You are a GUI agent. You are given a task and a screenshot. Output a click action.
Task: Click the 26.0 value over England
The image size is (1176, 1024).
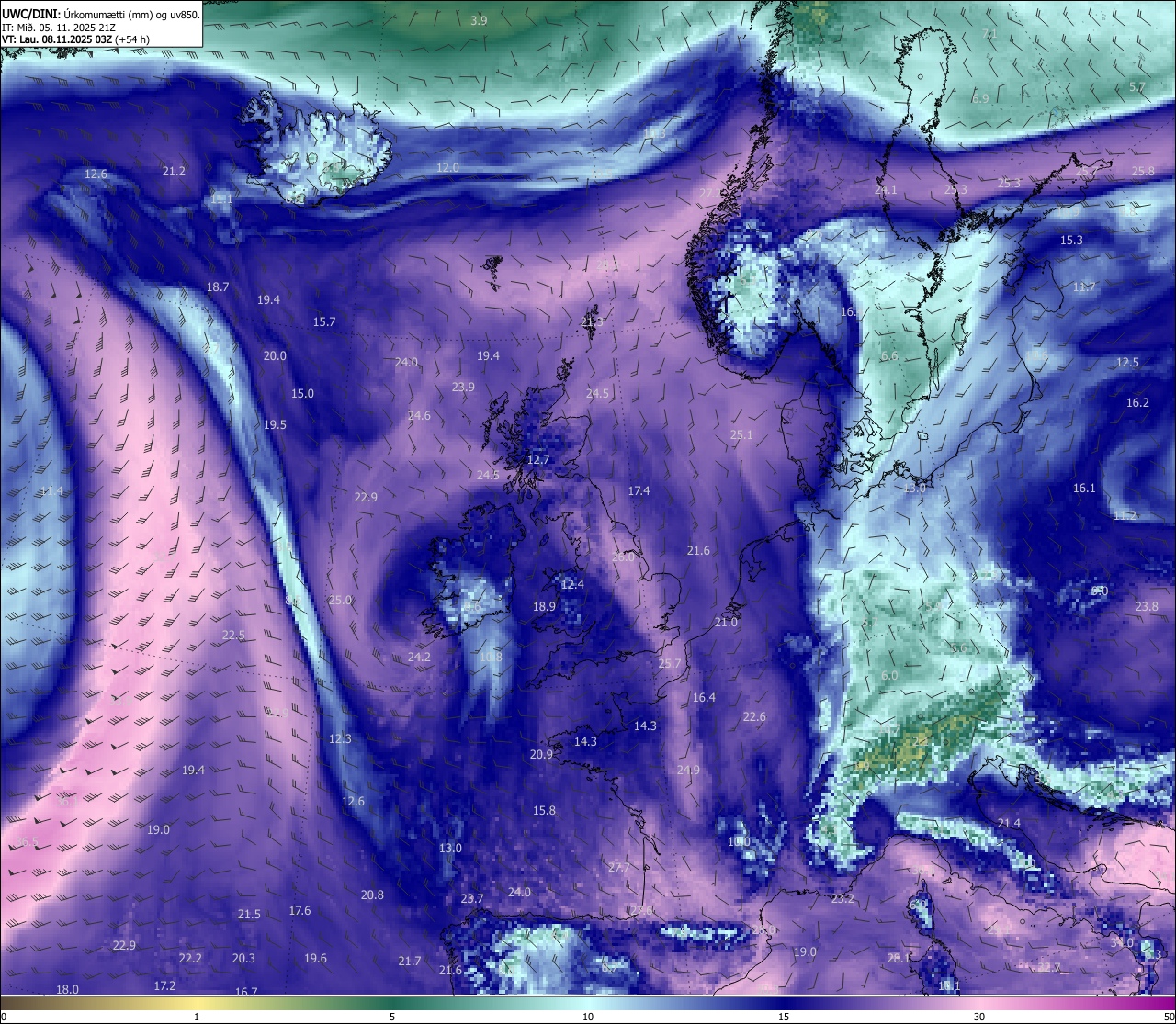623,557
